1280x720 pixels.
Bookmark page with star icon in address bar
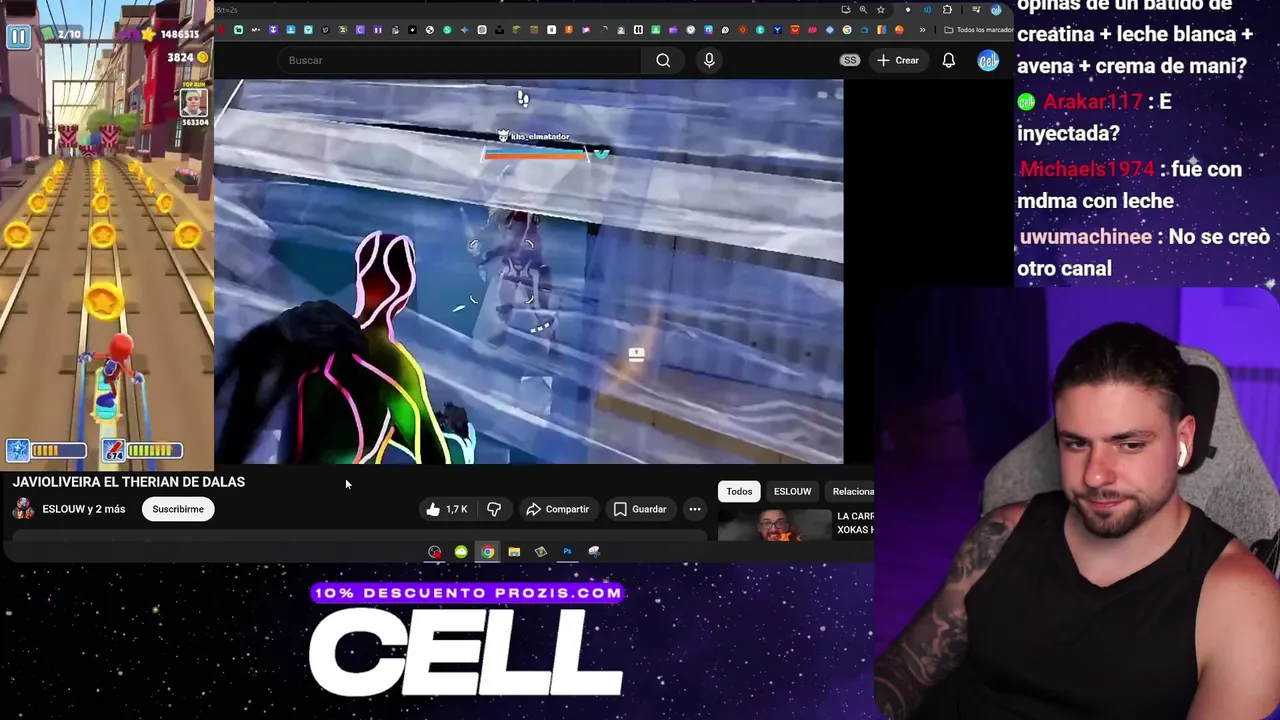[881, 10]
